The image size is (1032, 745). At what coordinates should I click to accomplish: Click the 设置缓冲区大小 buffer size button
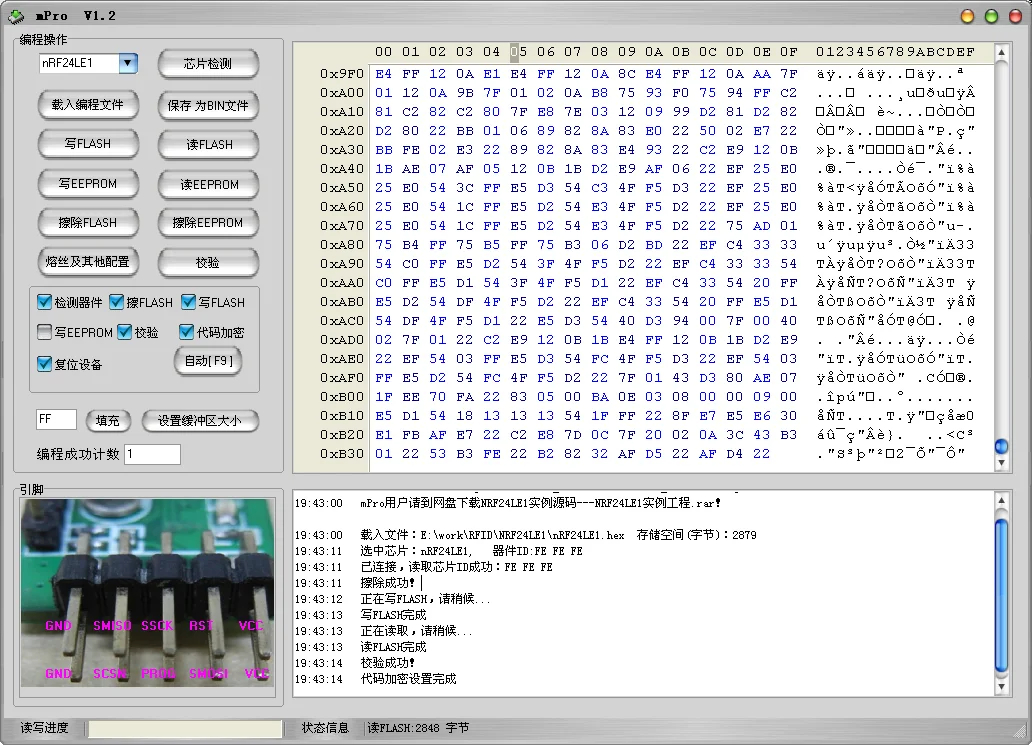[x=199, y=421]
